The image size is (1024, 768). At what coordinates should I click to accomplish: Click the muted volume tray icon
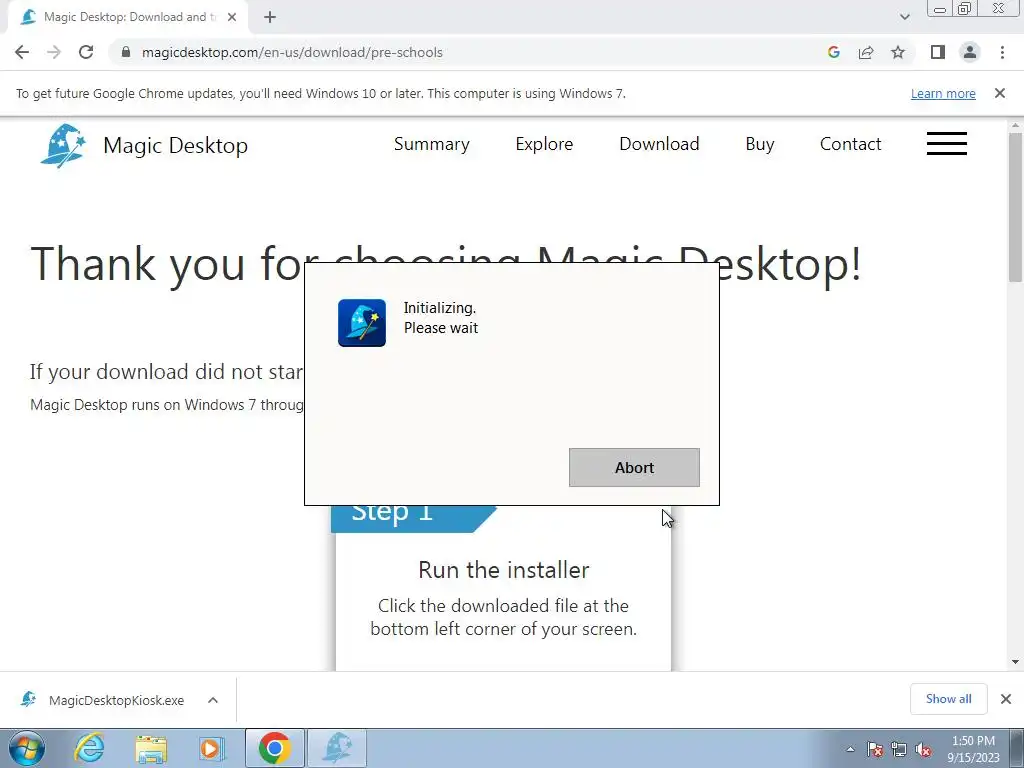click(x=923, y=749)
